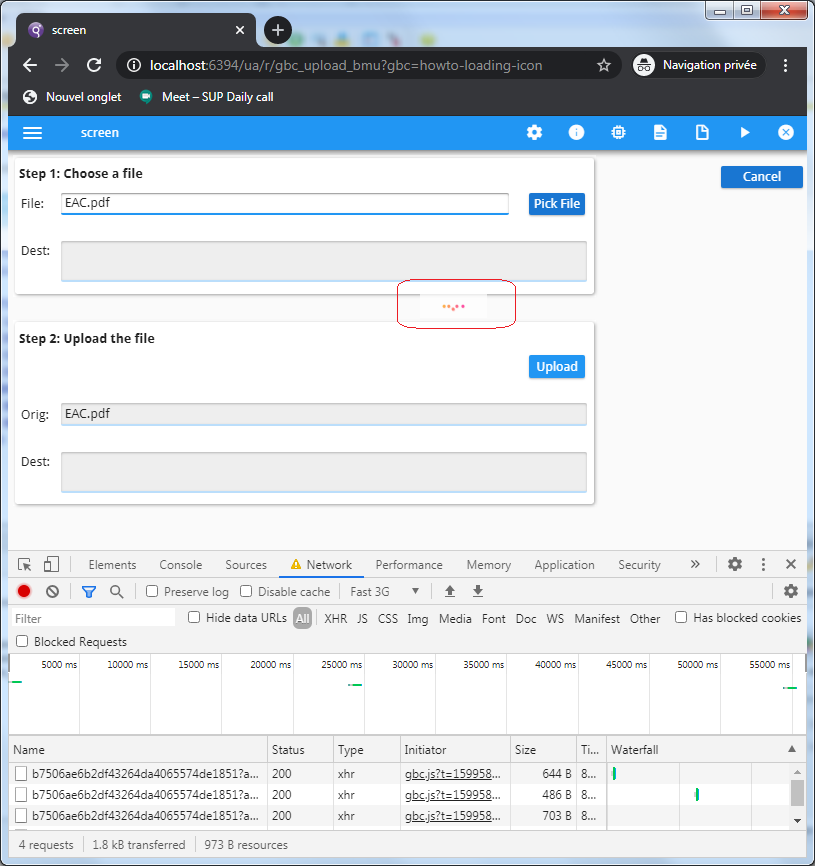
Task: Clear the network log
Action: click(x=52, y=592)
